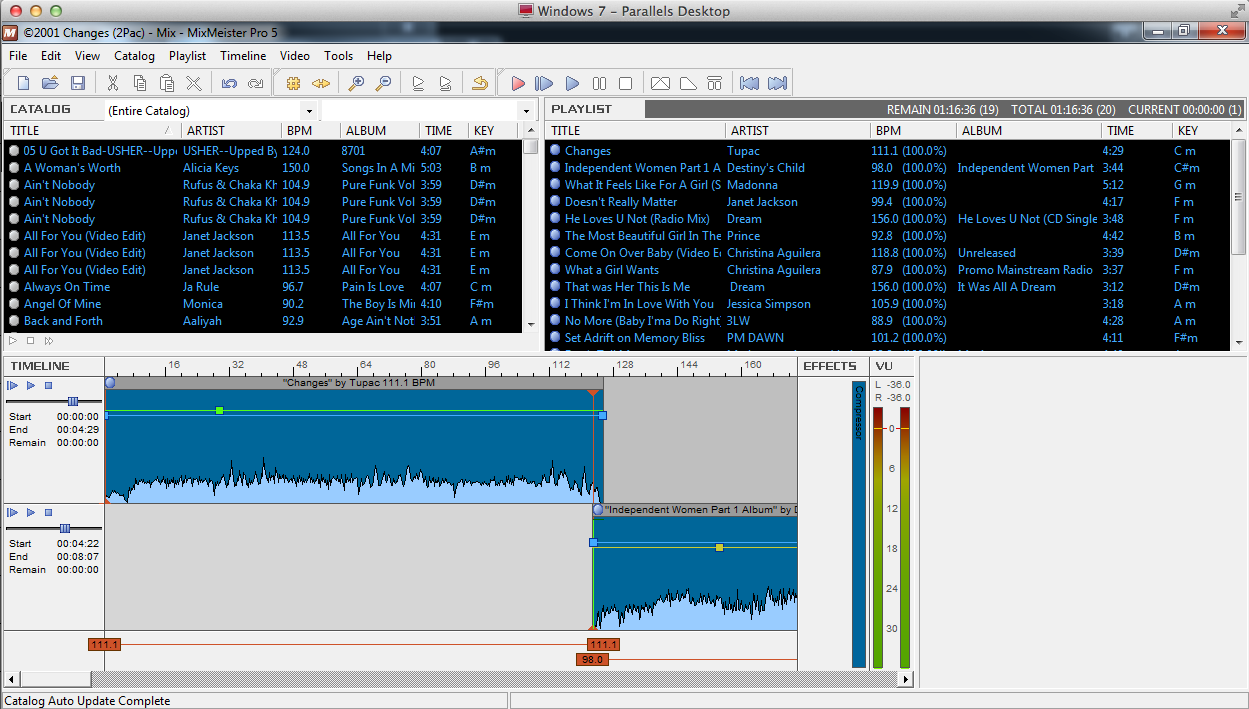
Task: Click the crossfade transition toolbar icon
Action: click(x=660, y=83)
